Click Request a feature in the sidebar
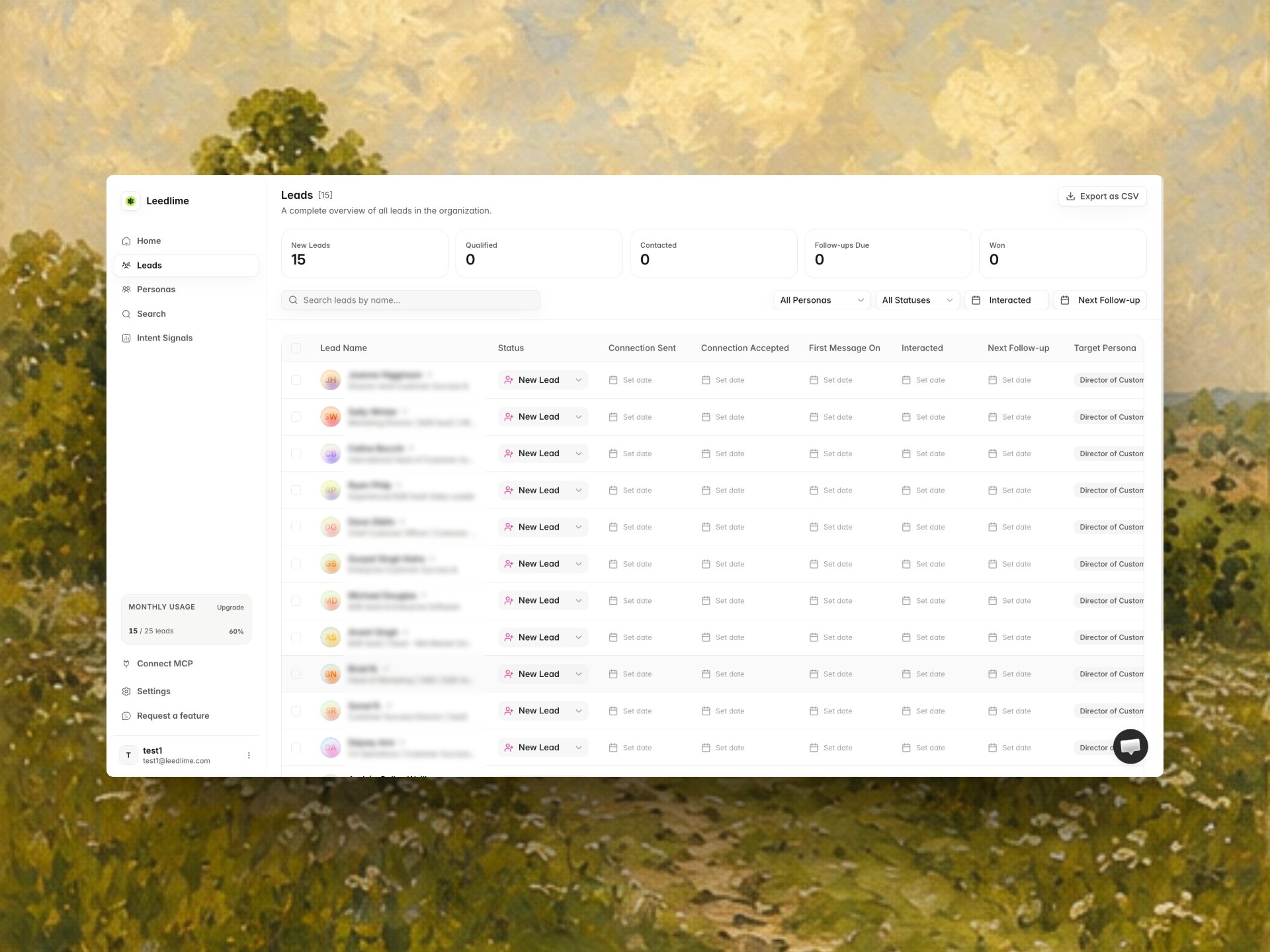This screenshot has height=952, width=1270. [186, 716]
